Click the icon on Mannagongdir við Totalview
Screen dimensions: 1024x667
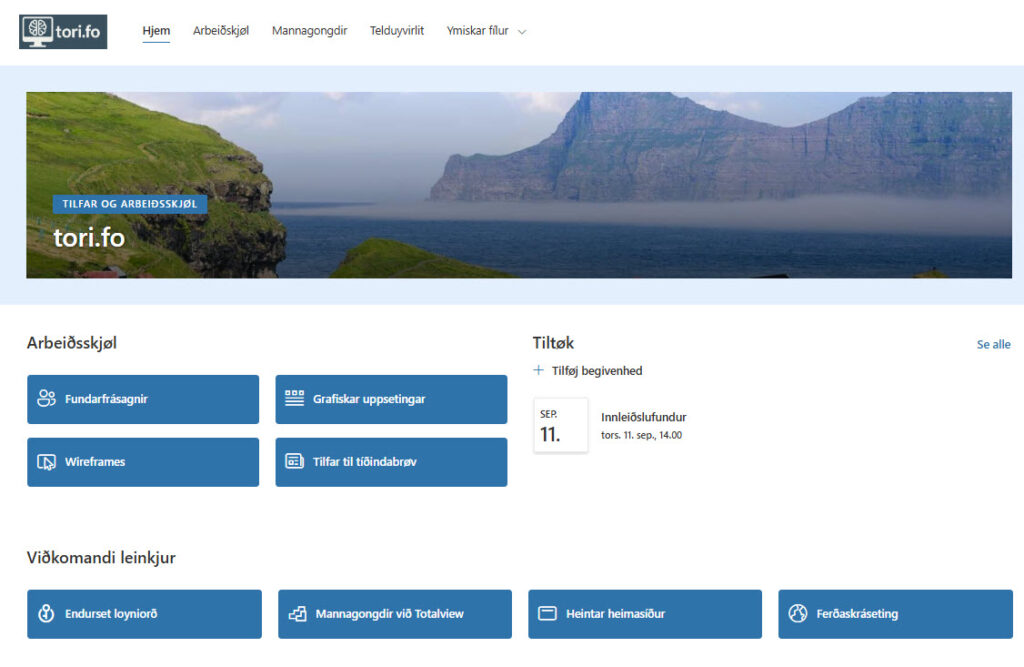[x=297, y=614]
